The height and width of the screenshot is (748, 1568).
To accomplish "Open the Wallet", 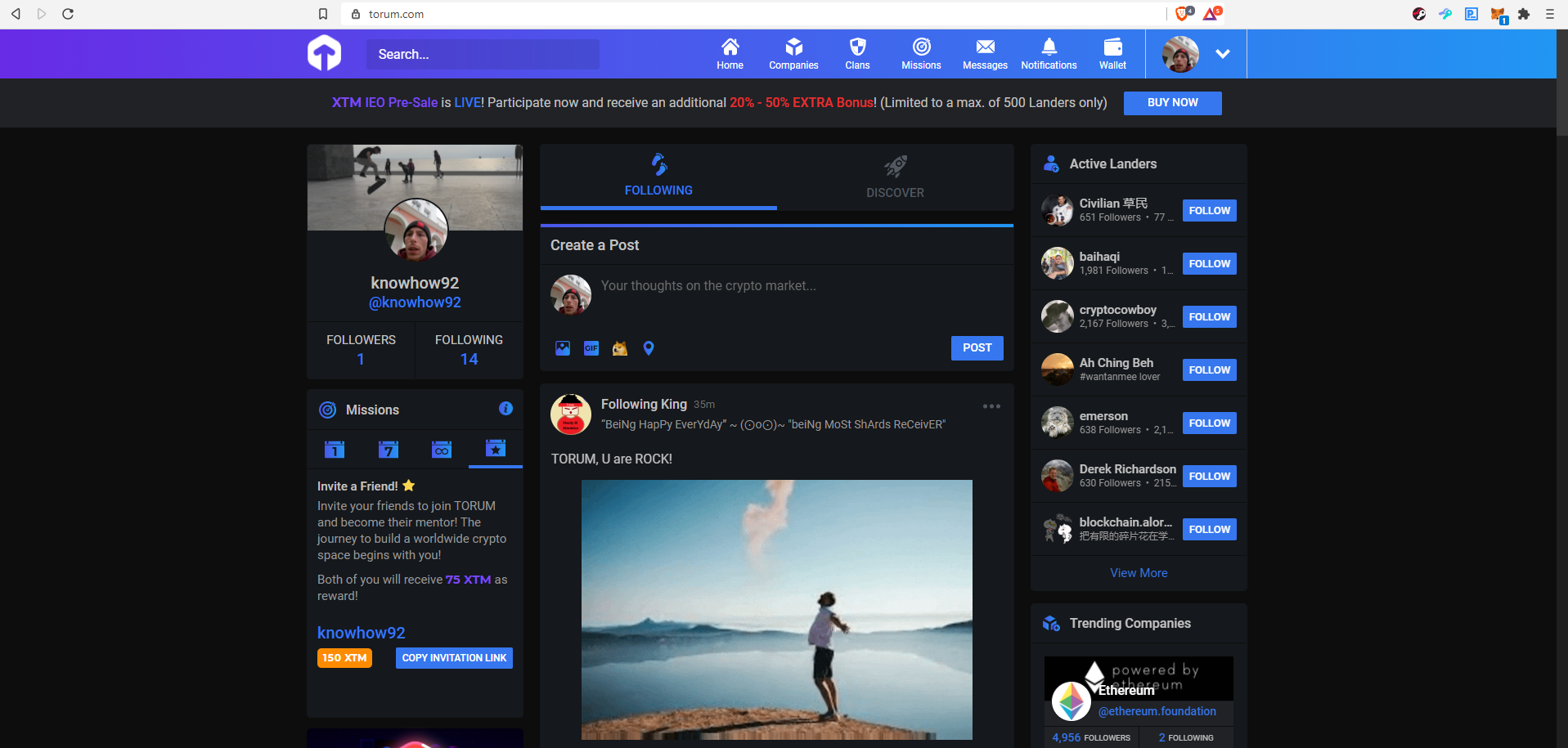I will click(x=1112, y=54).
